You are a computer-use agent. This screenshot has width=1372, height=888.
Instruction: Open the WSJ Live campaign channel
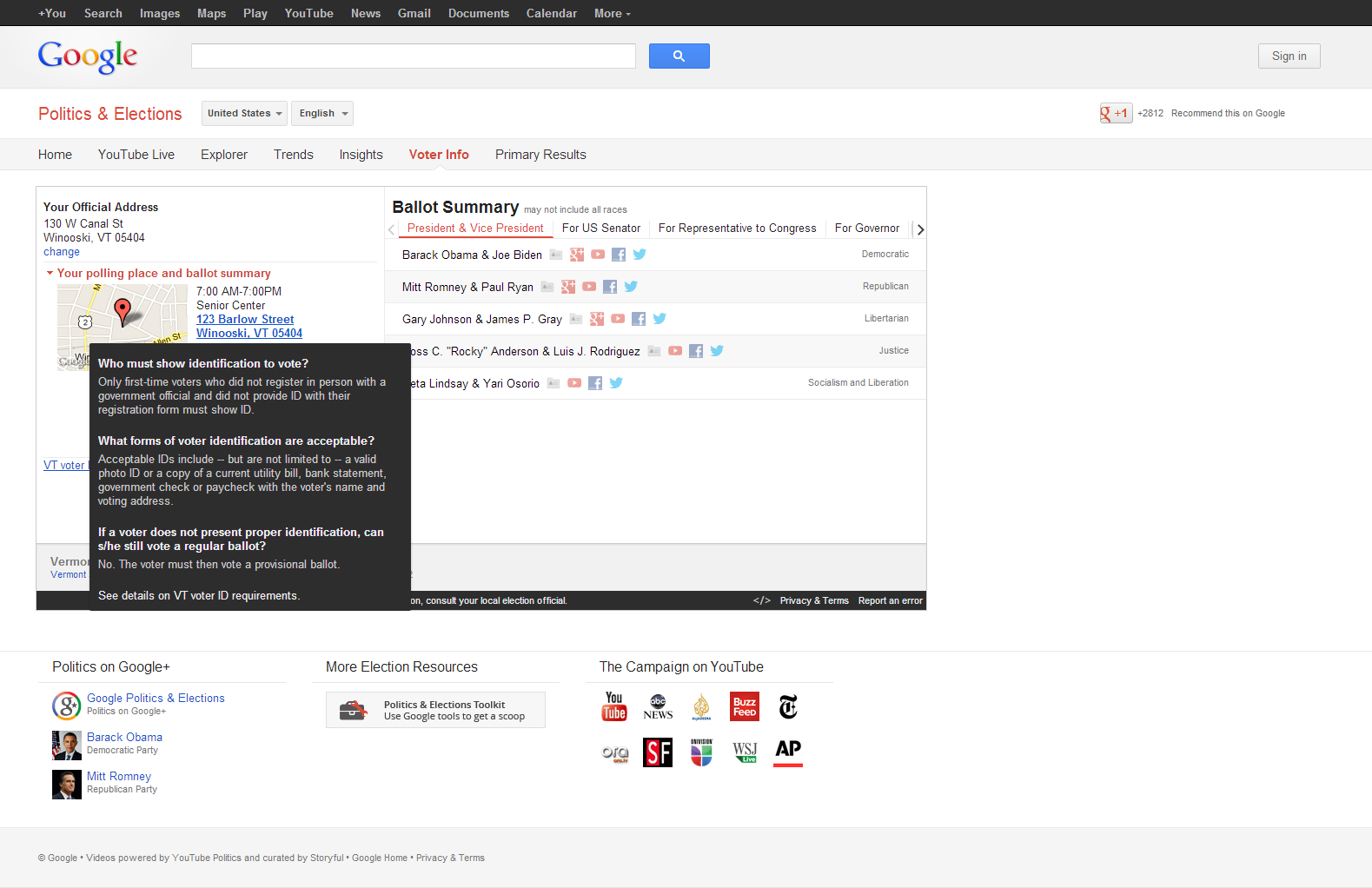[x=745, y=752]
